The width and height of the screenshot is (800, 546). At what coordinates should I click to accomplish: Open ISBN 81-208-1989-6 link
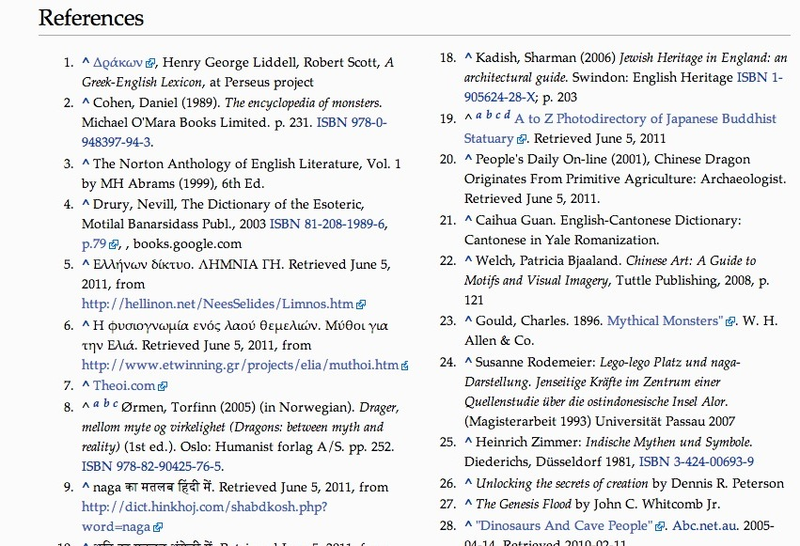pyautogui.click(x=327, y=224)
